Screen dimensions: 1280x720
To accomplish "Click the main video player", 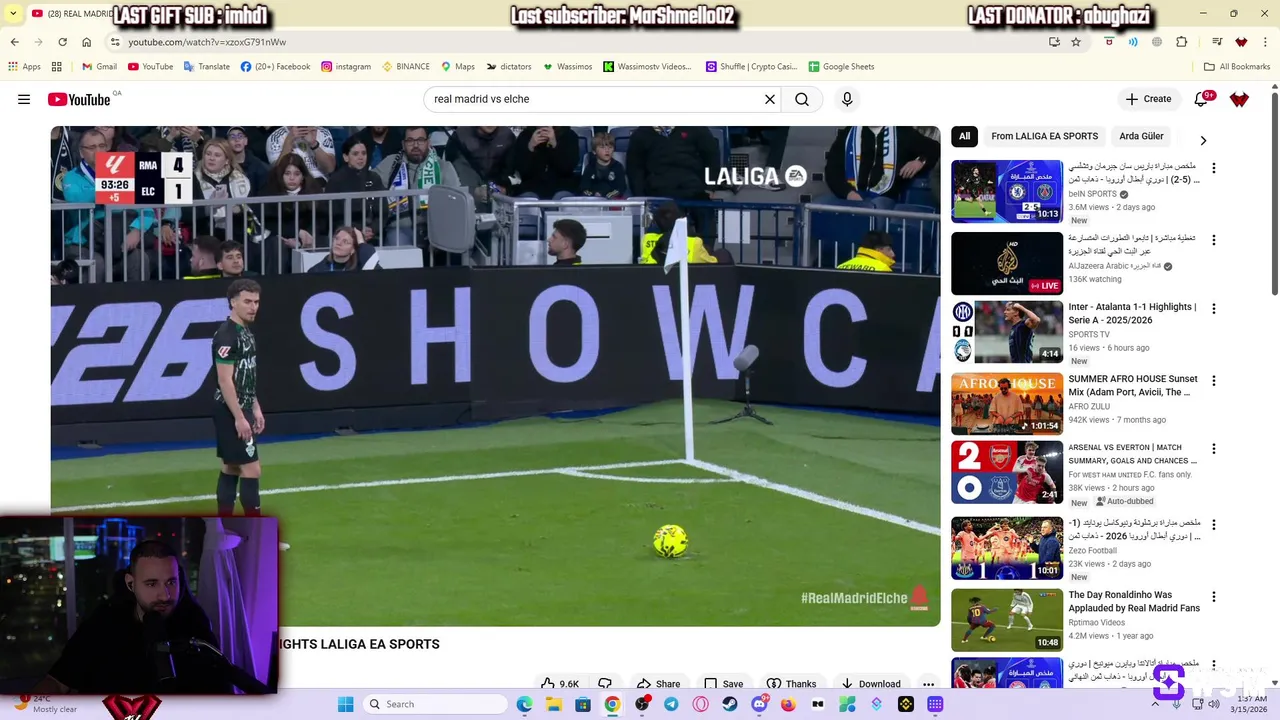I will (x=495, y=376).
